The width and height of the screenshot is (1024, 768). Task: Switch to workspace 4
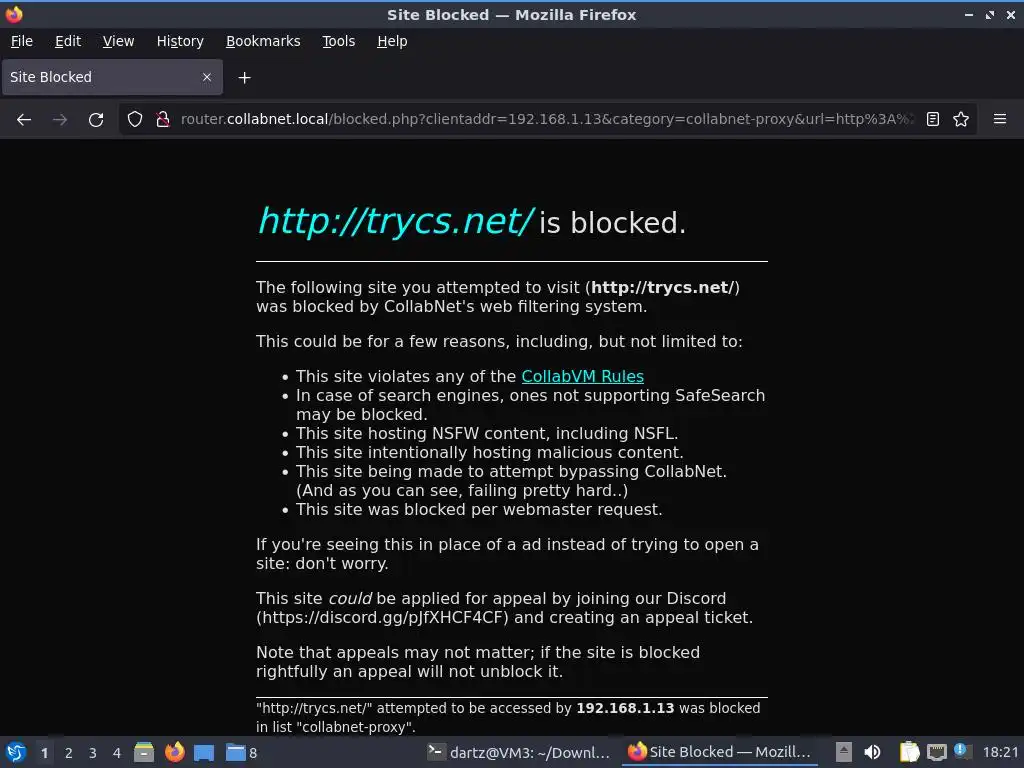(117, 753)
